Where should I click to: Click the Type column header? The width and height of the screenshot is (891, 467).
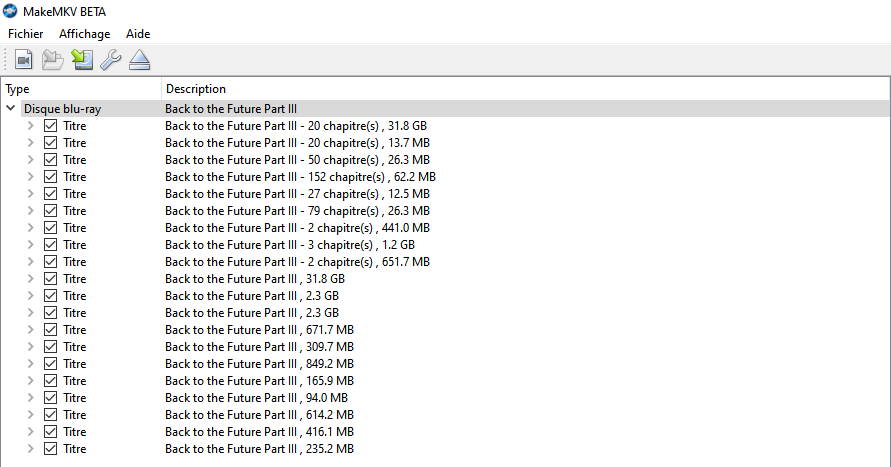point(18,89)
